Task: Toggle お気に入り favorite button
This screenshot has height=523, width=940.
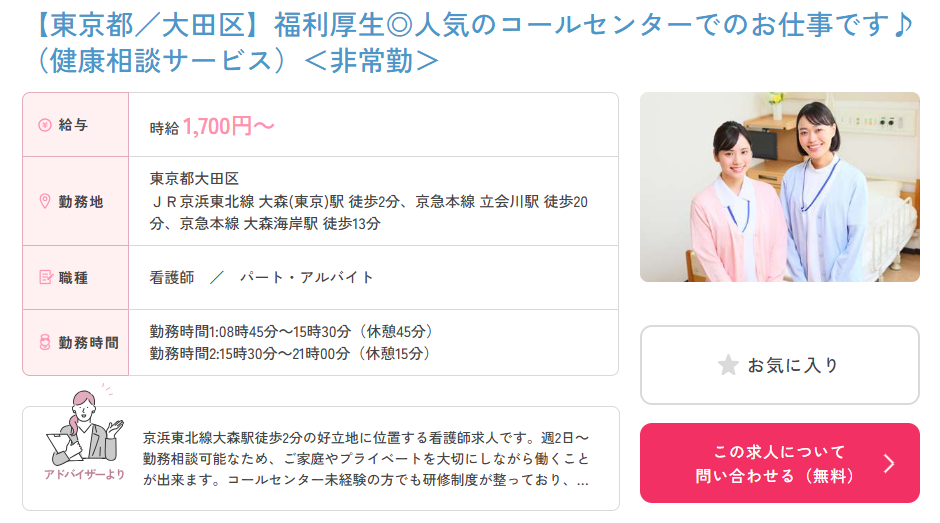Action: click(779, 365)
